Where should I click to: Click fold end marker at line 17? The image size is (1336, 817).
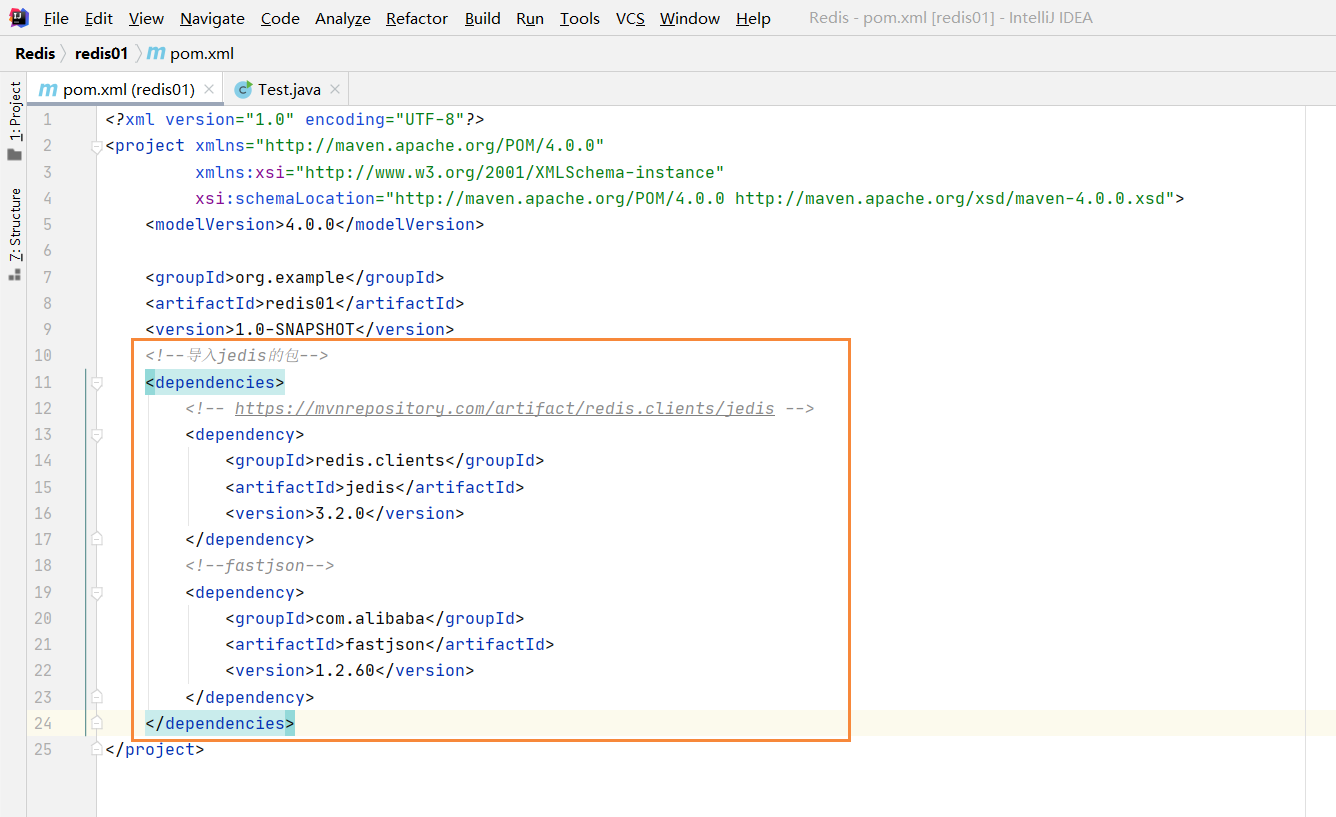[x=97, y=539]
